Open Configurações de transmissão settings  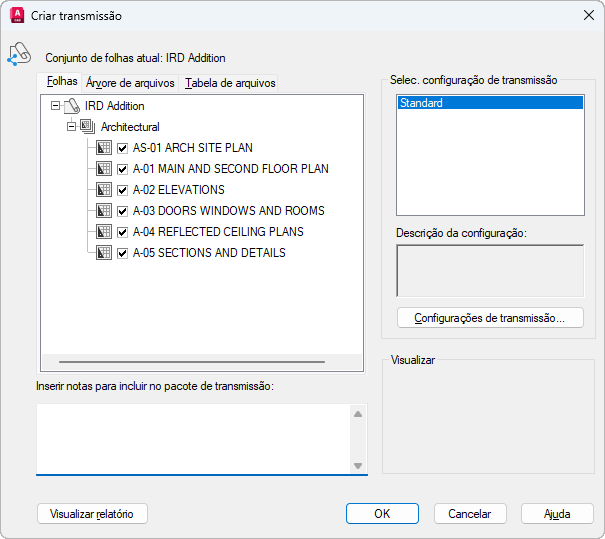[490, 318]
